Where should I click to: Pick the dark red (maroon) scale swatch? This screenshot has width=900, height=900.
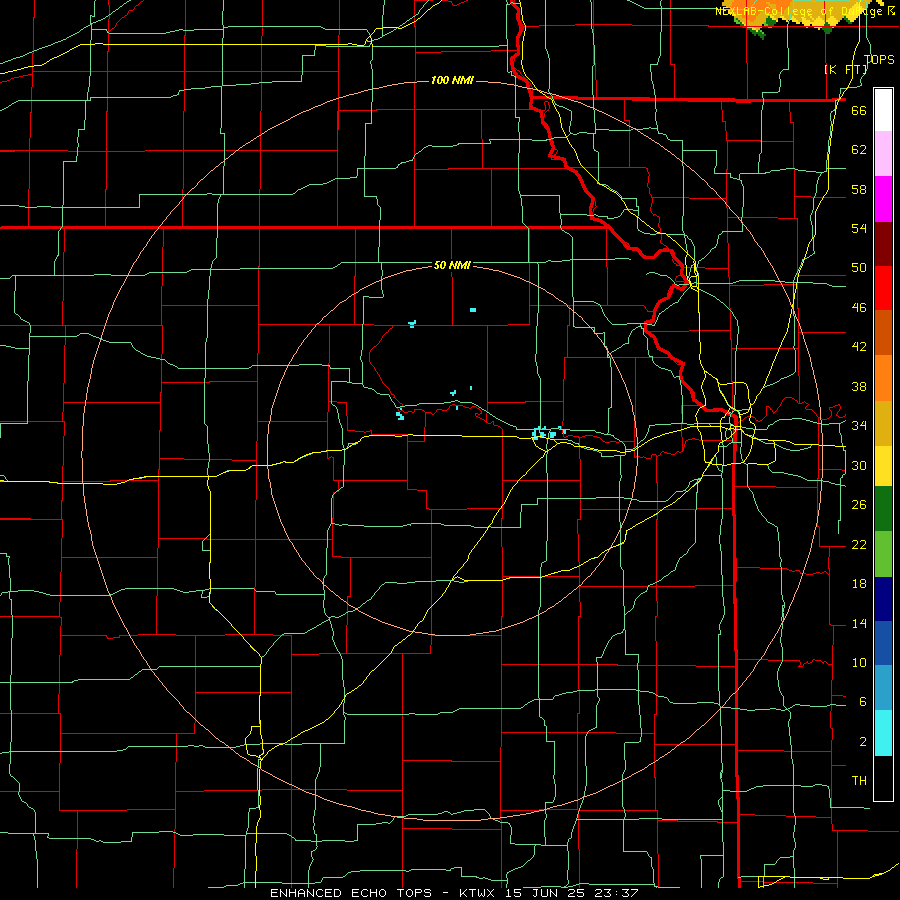(883, 243)
